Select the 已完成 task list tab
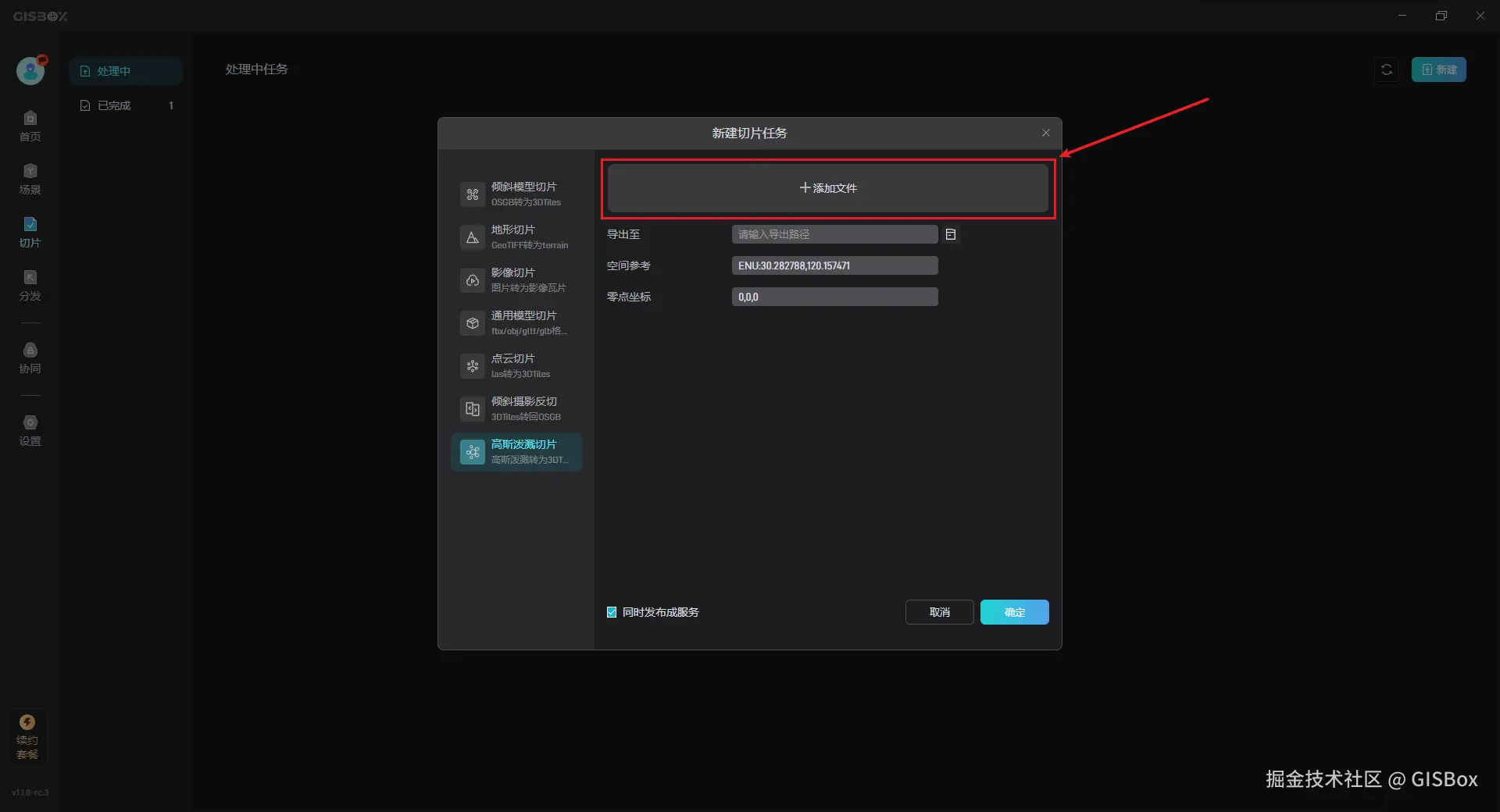Screen dimensions: 1500x812 (126, 105)
